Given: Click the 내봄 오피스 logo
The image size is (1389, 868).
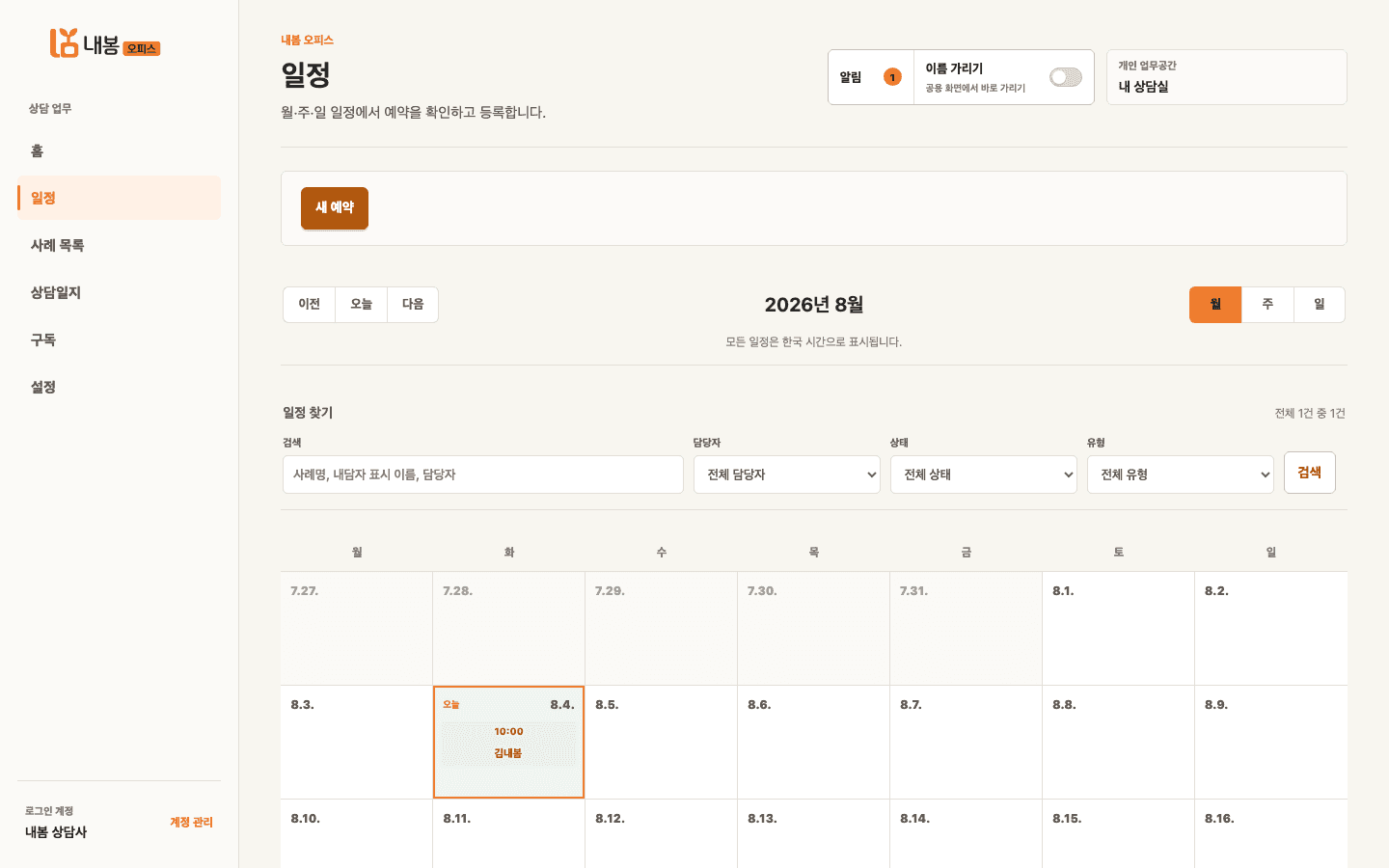Looking at the screenshot, I should pos(105,43).
